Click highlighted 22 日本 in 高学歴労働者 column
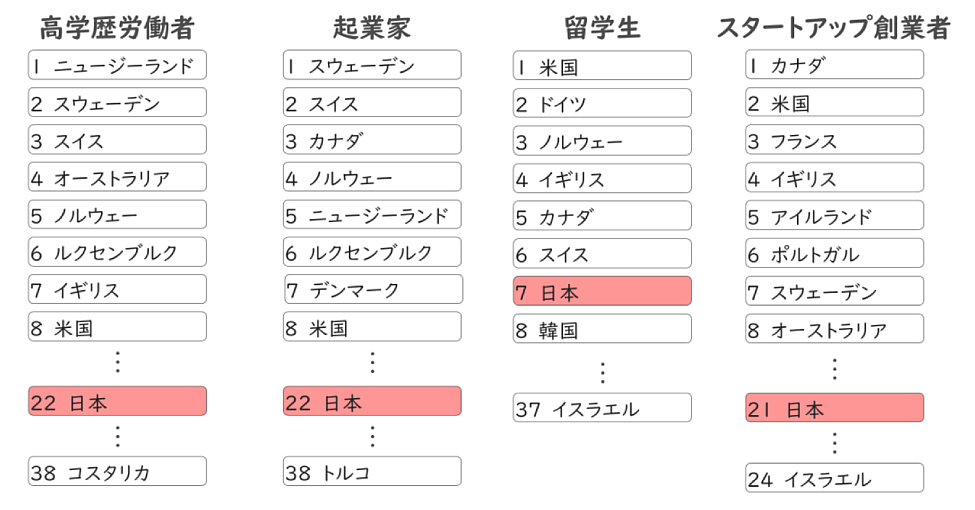Viewport: 975px width, 510px height. point(117,402)
